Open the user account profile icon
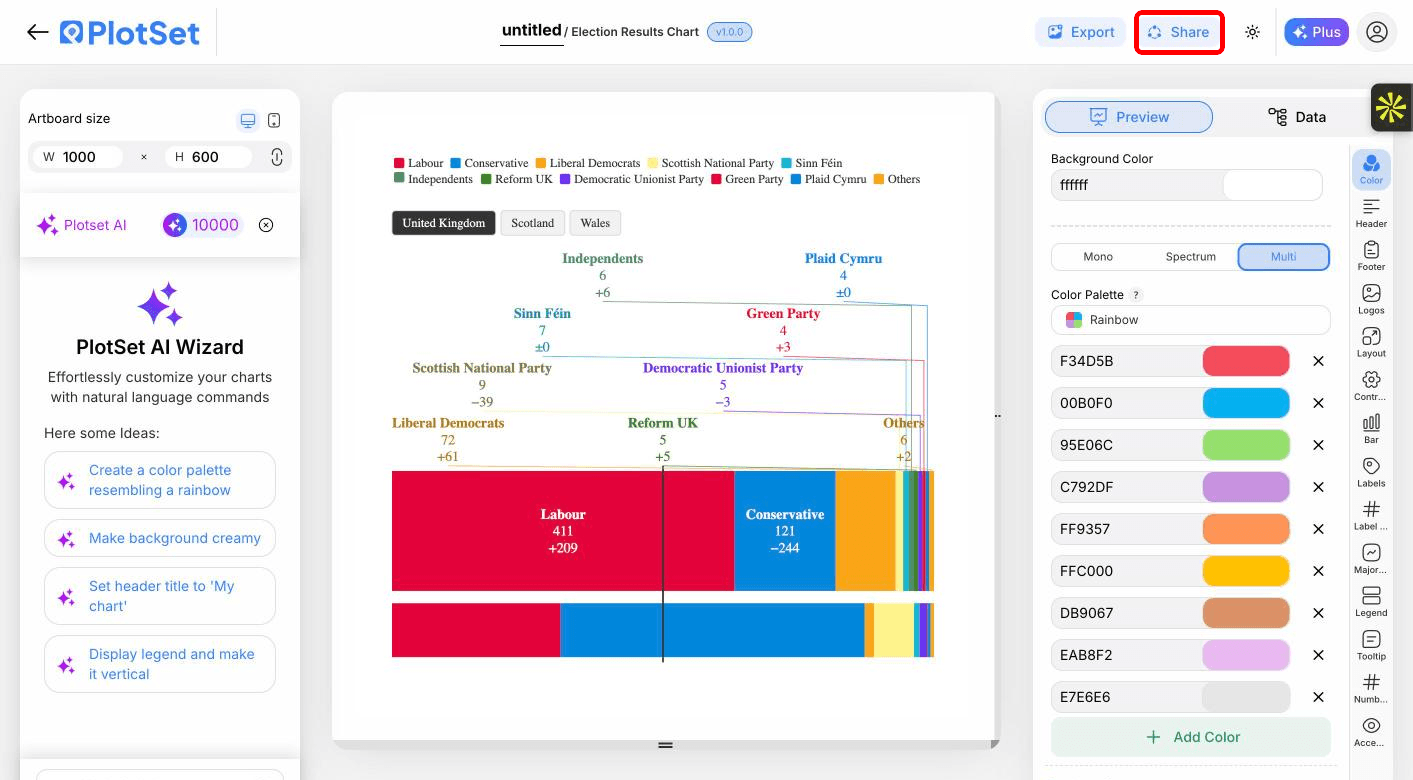The image size is (1413, 780). (1377, 32)
